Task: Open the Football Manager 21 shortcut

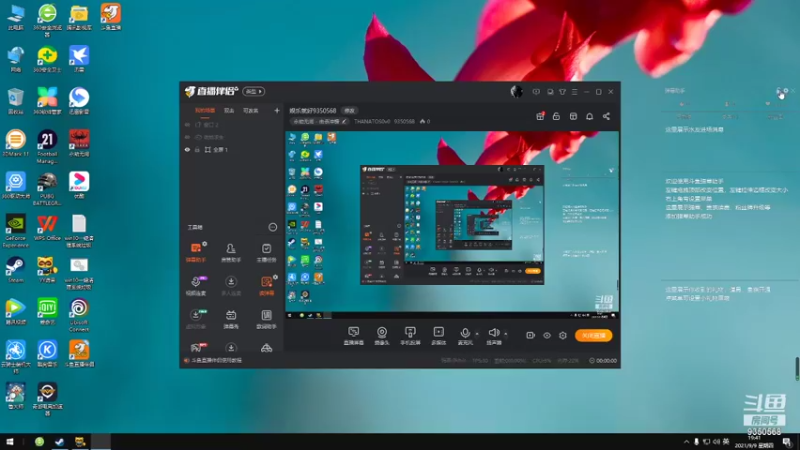Action: coord(47,147)
